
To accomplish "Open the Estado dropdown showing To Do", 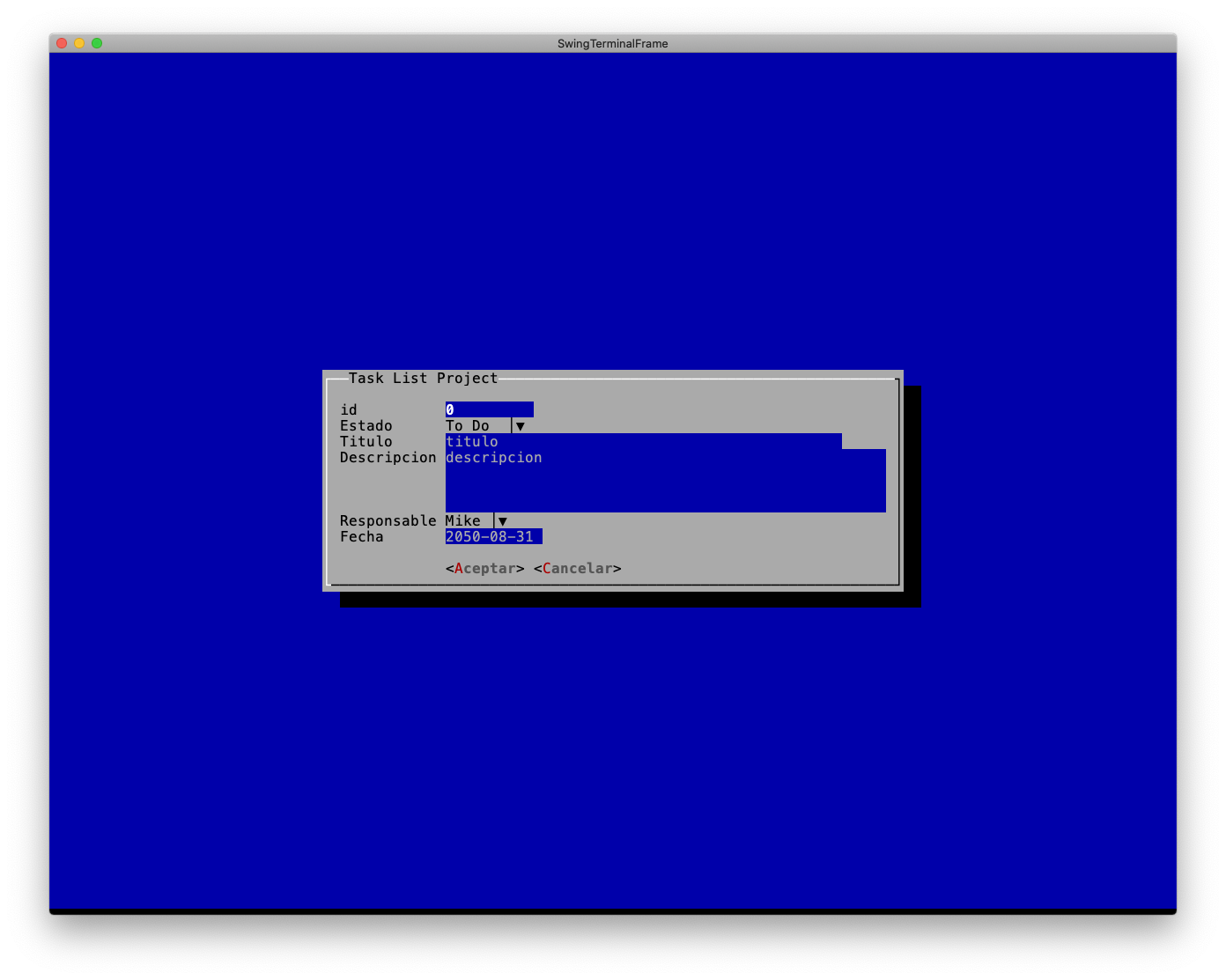I will [485, 425].
